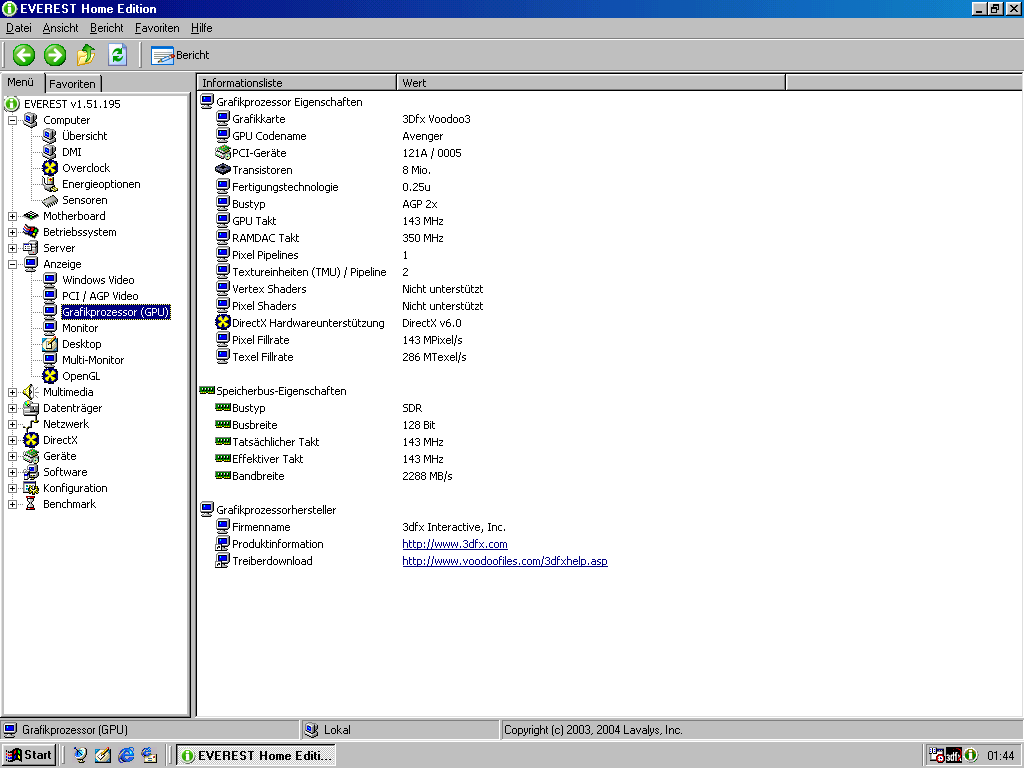Click the Multi-Monitor icon in tree
The image size is (1024, 768).
point(50,360)
